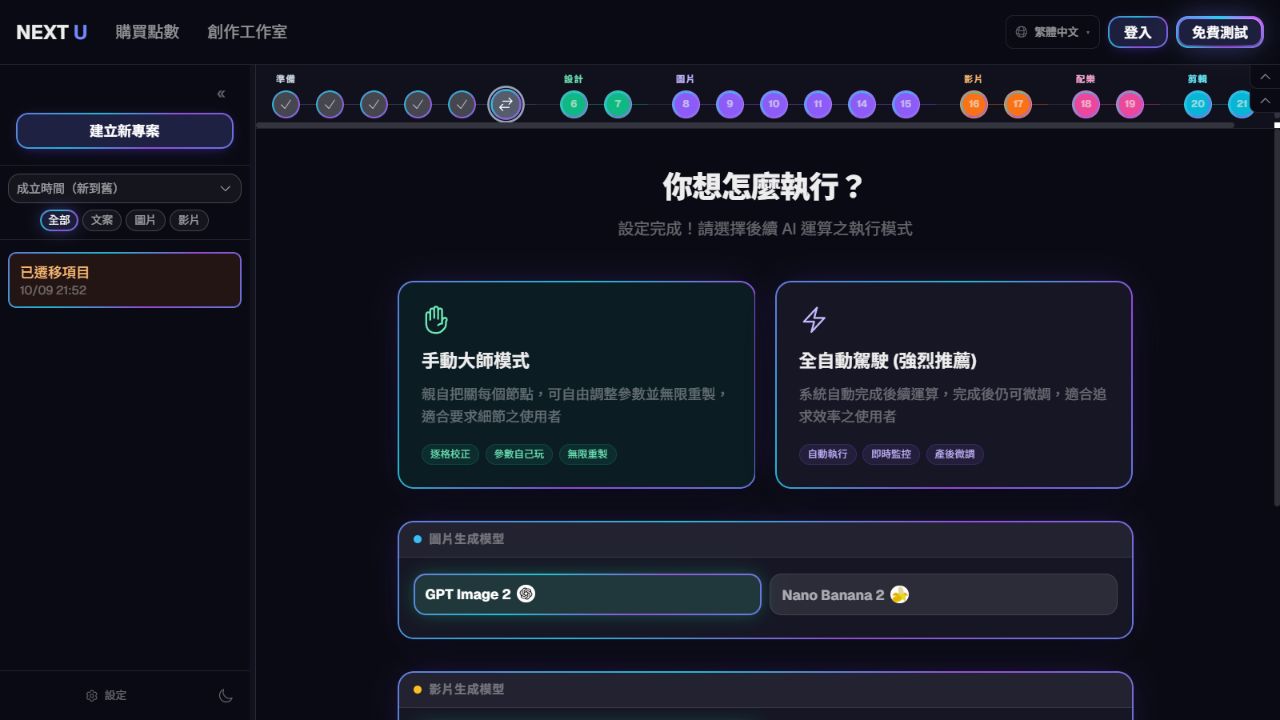
Task: Open 設定 with the gear icon
Action: 106,696
